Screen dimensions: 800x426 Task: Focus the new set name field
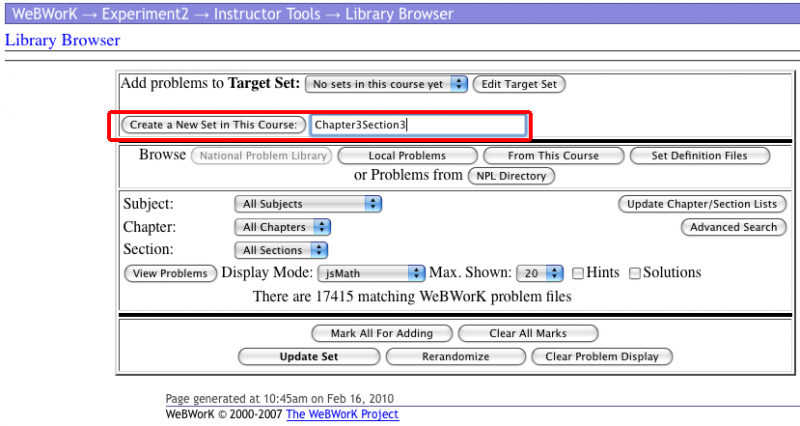coord(418,125)
